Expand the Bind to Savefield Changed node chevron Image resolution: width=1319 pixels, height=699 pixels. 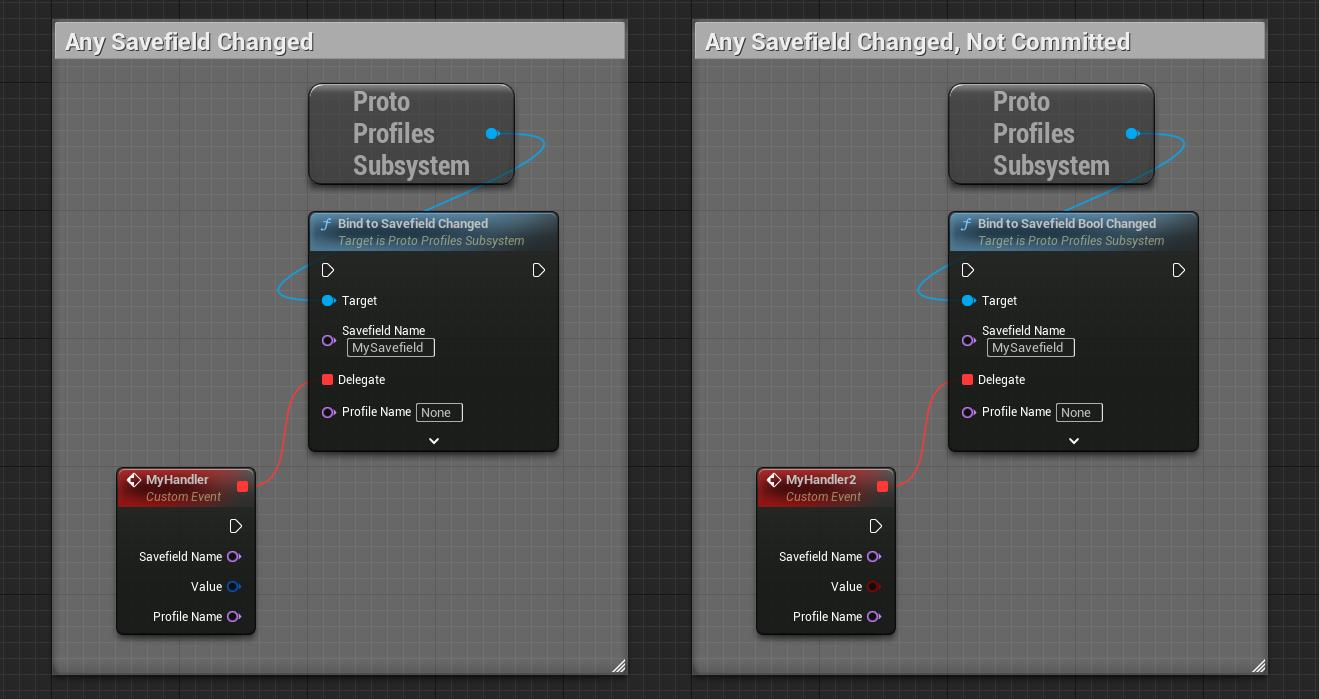[434, 440]
